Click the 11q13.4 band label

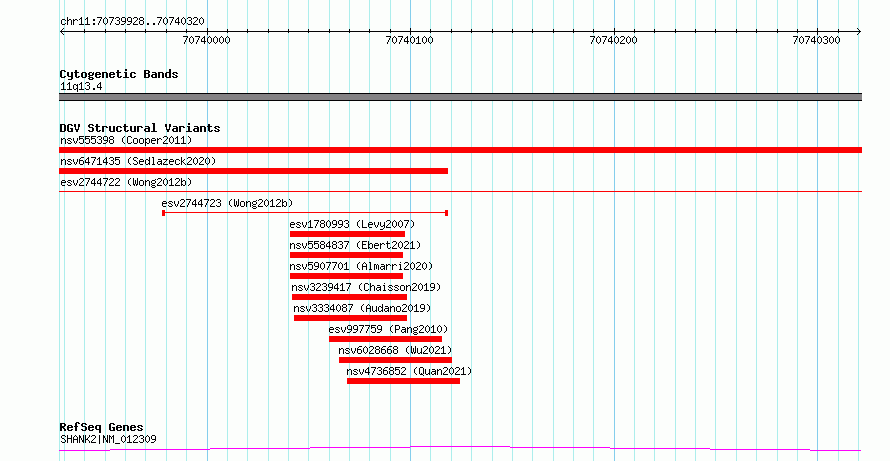click(81, 87)
